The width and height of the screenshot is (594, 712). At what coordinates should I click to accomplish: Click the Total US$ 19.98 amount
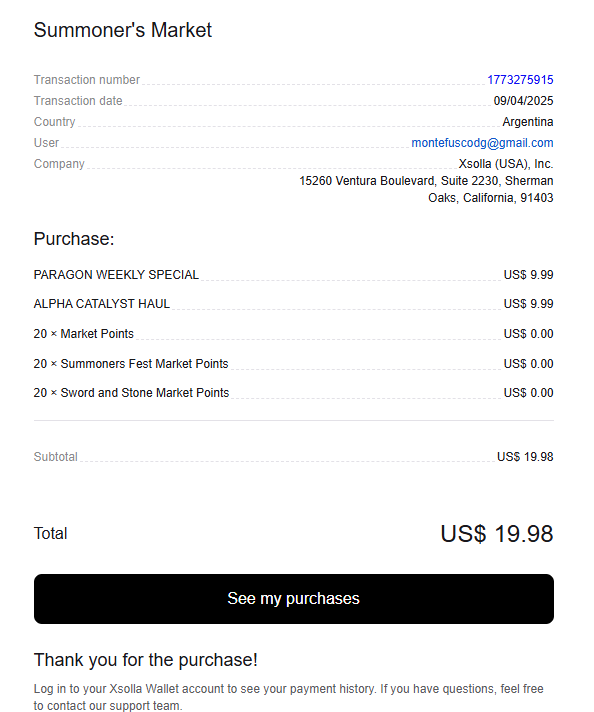click(497, 534)
